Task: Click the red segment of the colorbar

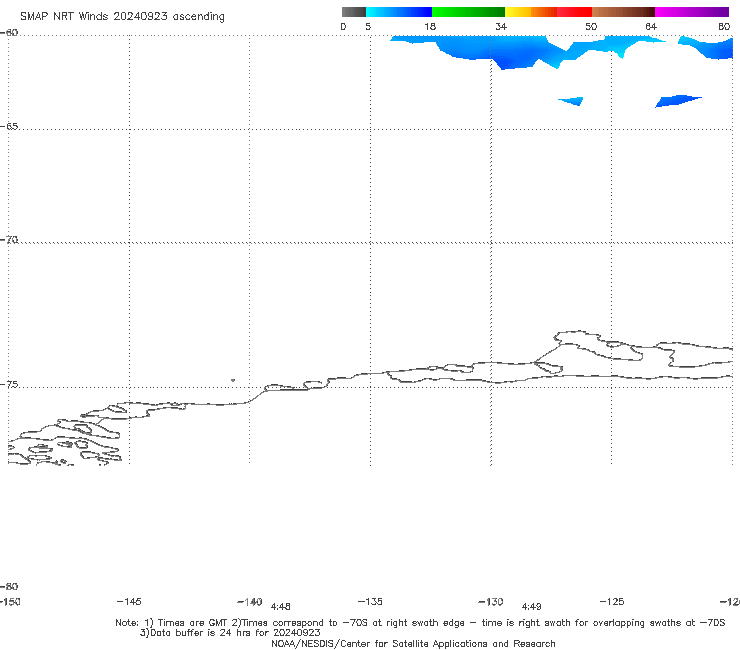Action: pyautogui.click(x=574, y=12)
